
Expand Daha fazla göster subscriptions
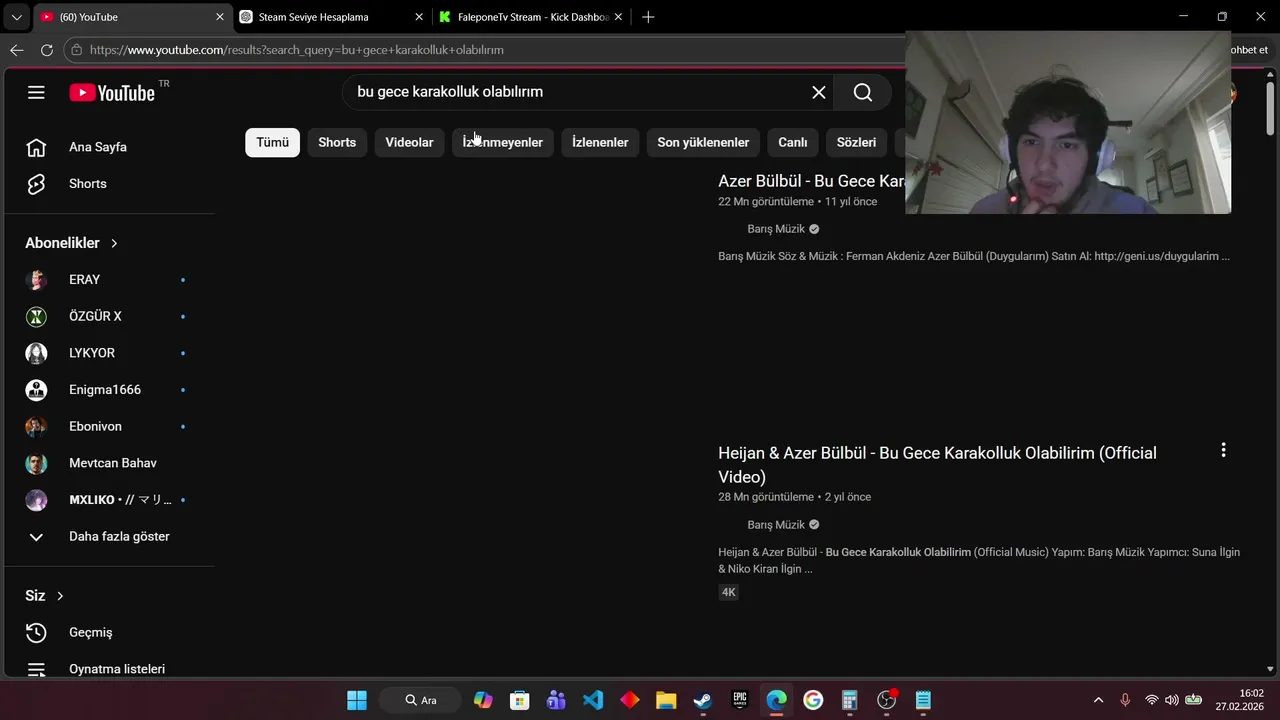[110, 537]
